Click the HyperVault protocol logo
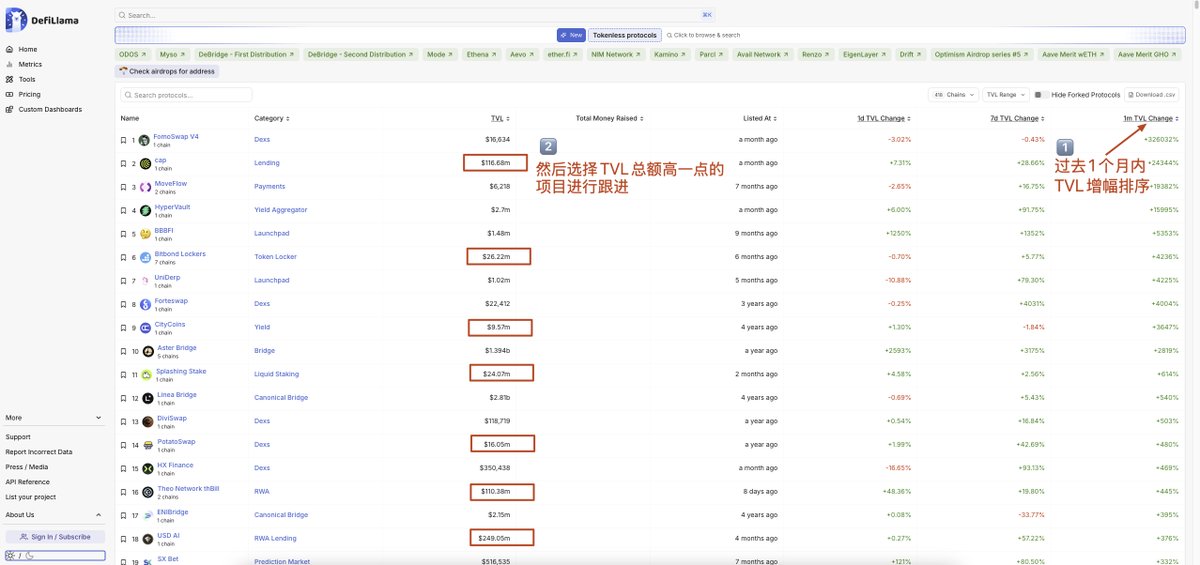 pyautogui.click(x=146, y=210)
